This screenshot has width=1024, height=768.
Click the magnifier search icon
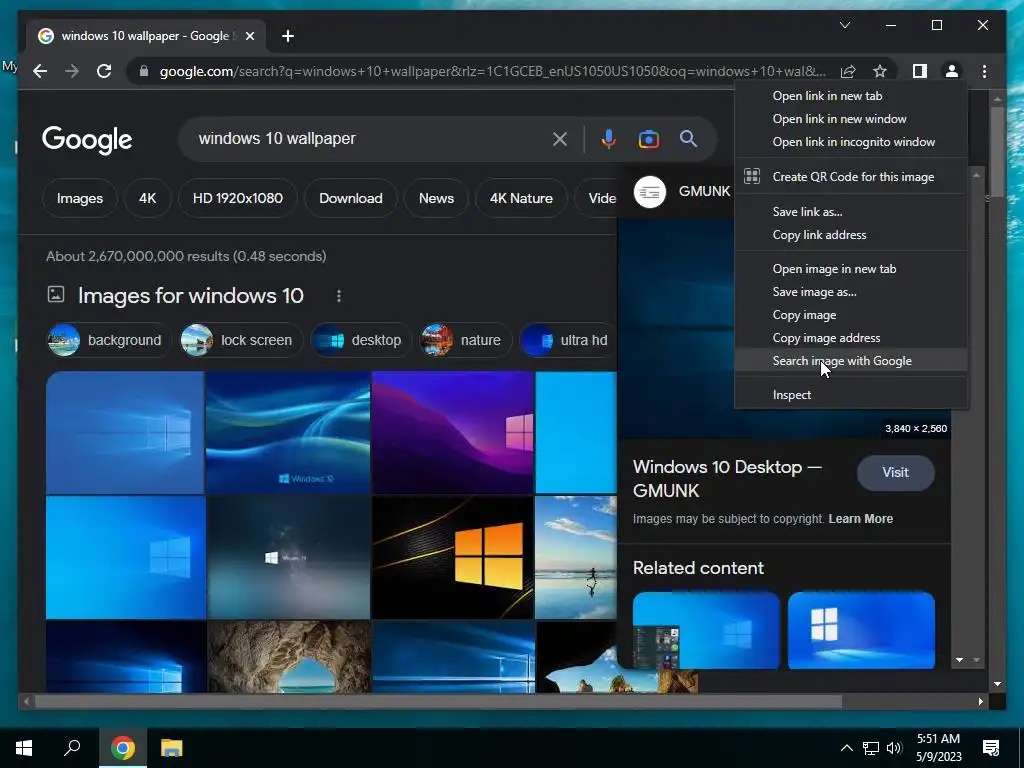pos(688,138)
